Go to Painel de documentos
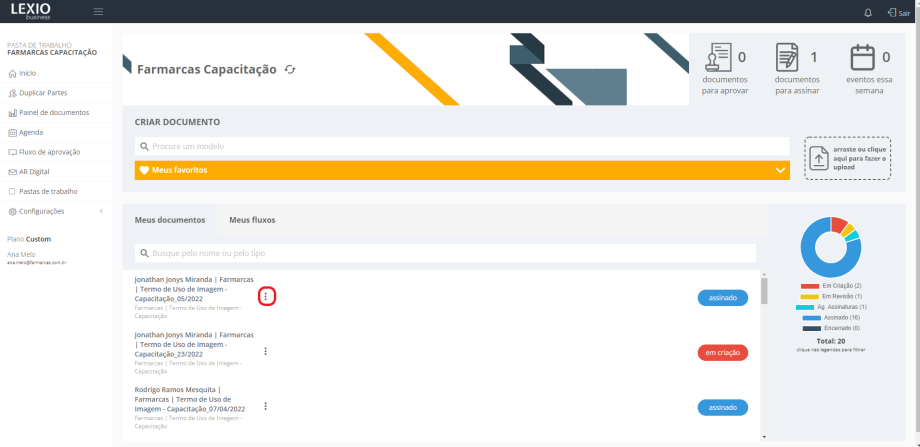Image resolution: width=920 pixels, height=447 pixels. coord(48,113)
